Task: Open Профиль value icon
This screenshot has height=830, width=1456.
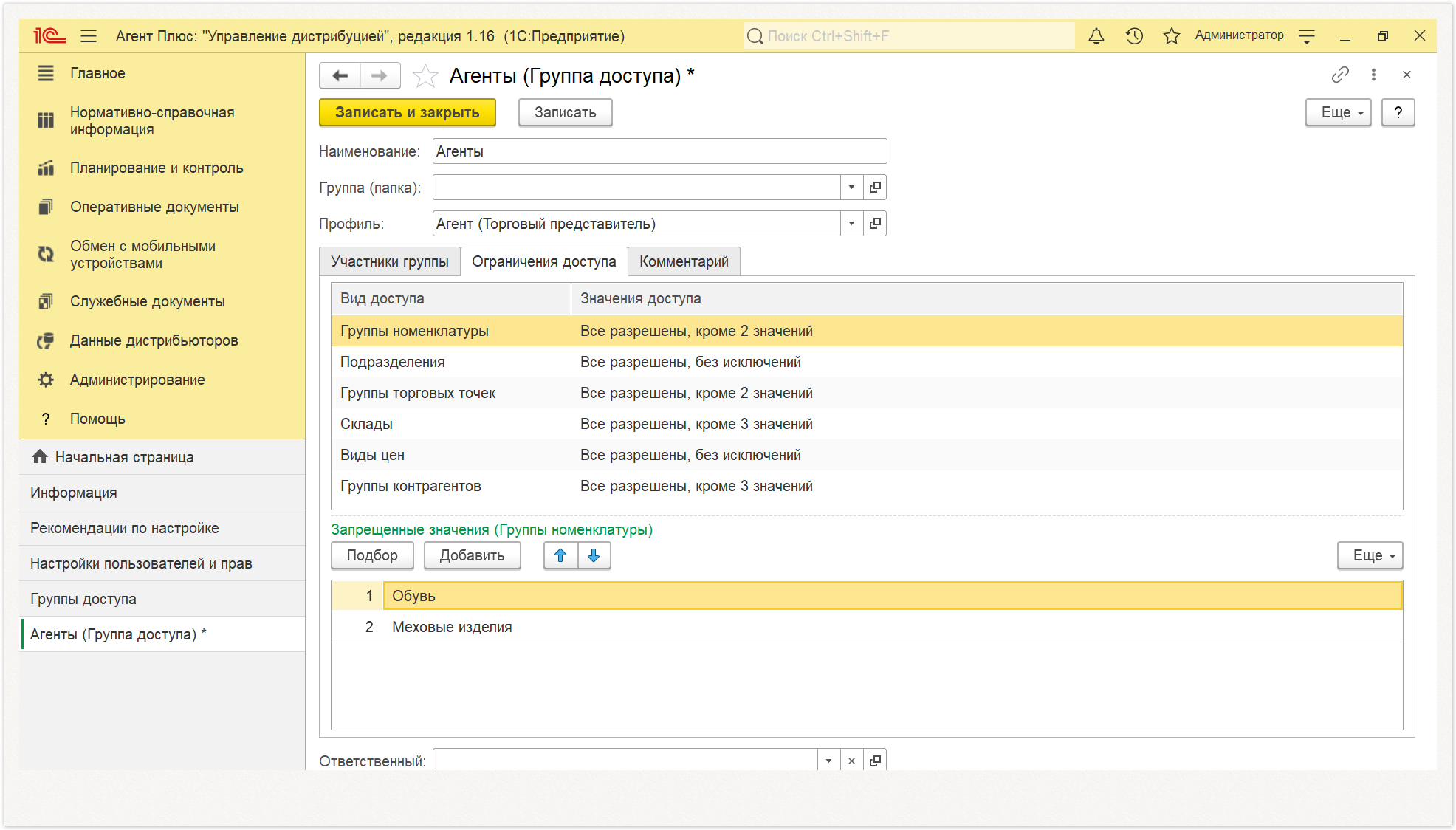Action: [875, 223]
